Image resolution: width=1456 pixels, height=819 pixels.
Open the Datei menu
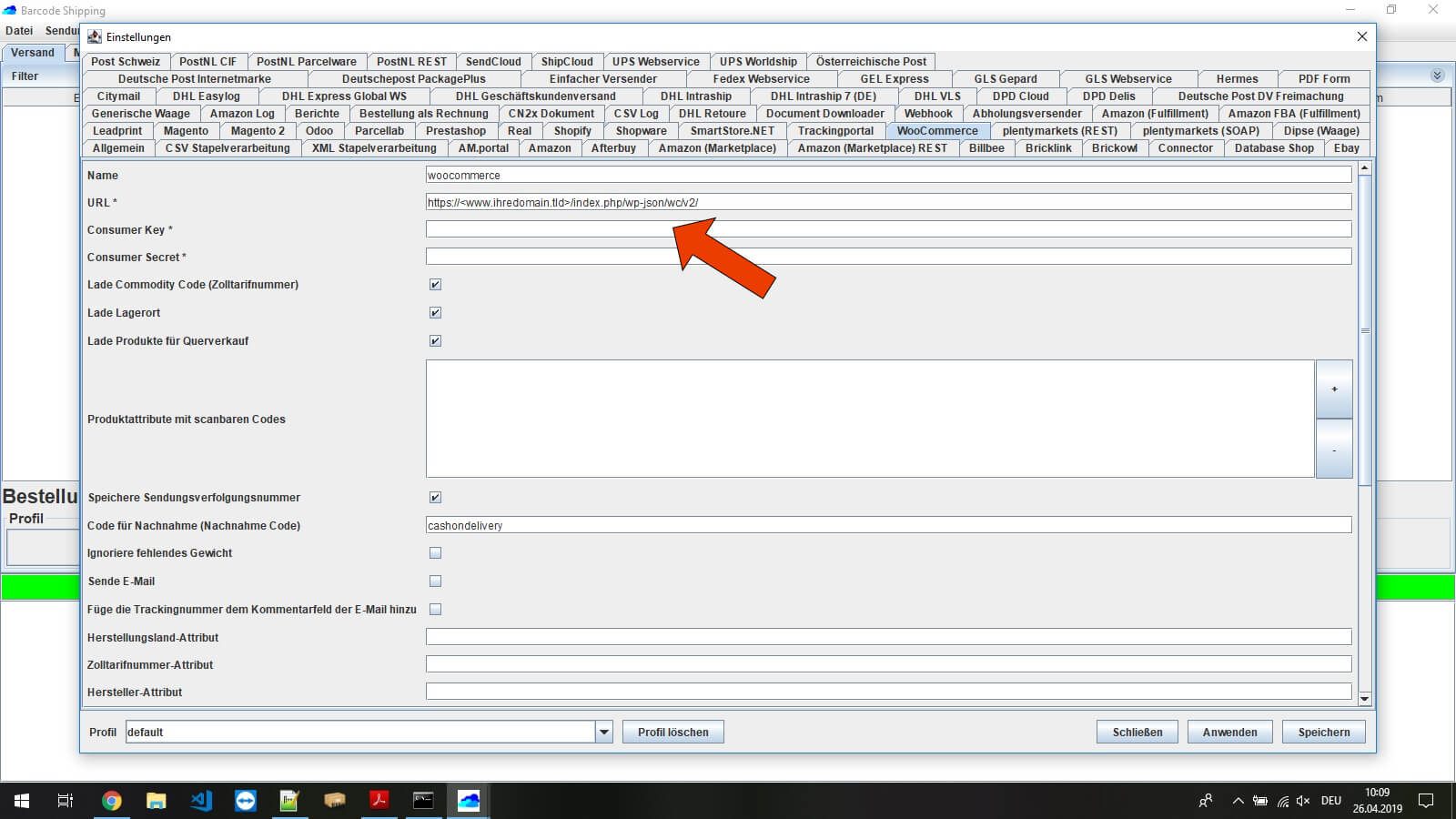coord(19,31)
